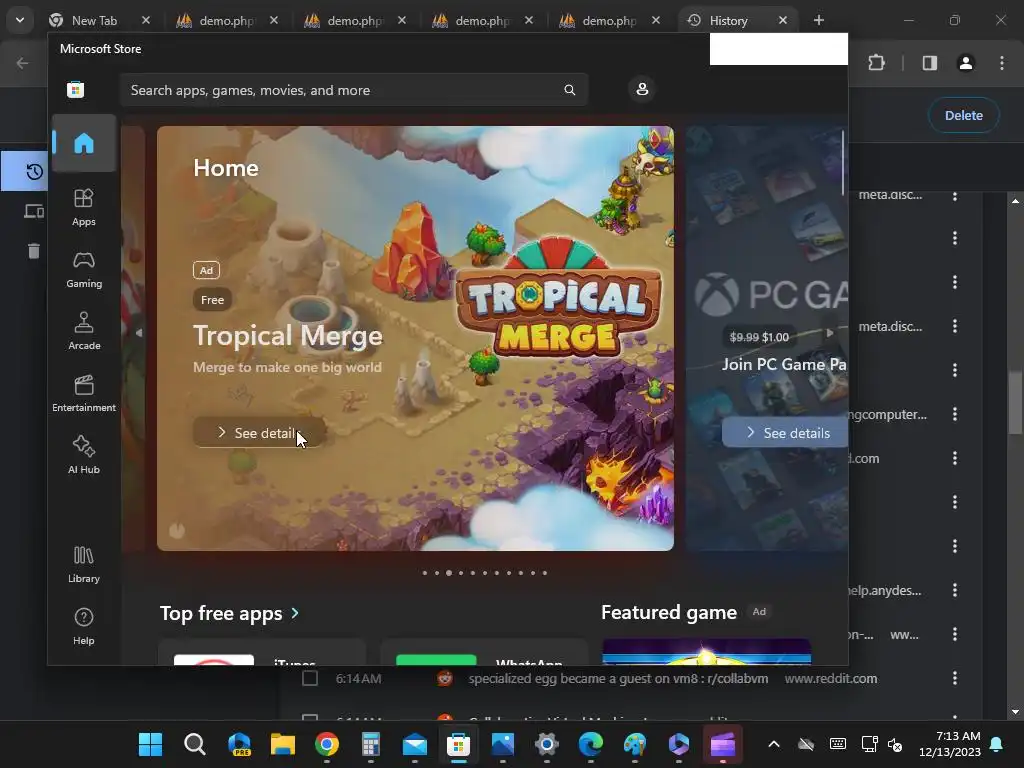Image resolution: width=1024 pixels, height=768 pixels.
Task: Click in Microsoft Store search field
Action: pyautogui.click(x=354, y=89)
